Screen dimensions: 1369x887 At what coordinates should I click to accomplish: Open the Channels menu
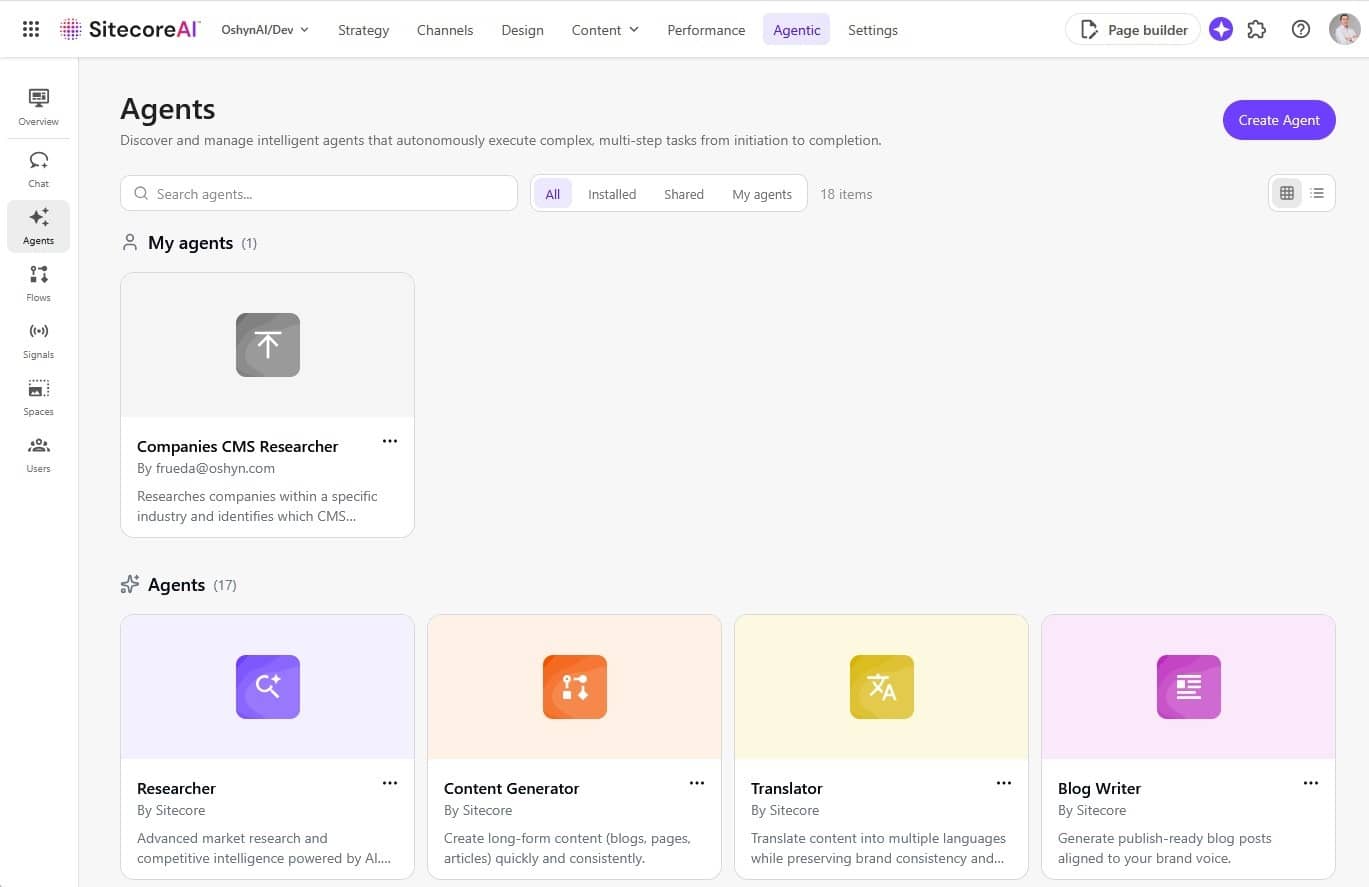pos(445,30)
